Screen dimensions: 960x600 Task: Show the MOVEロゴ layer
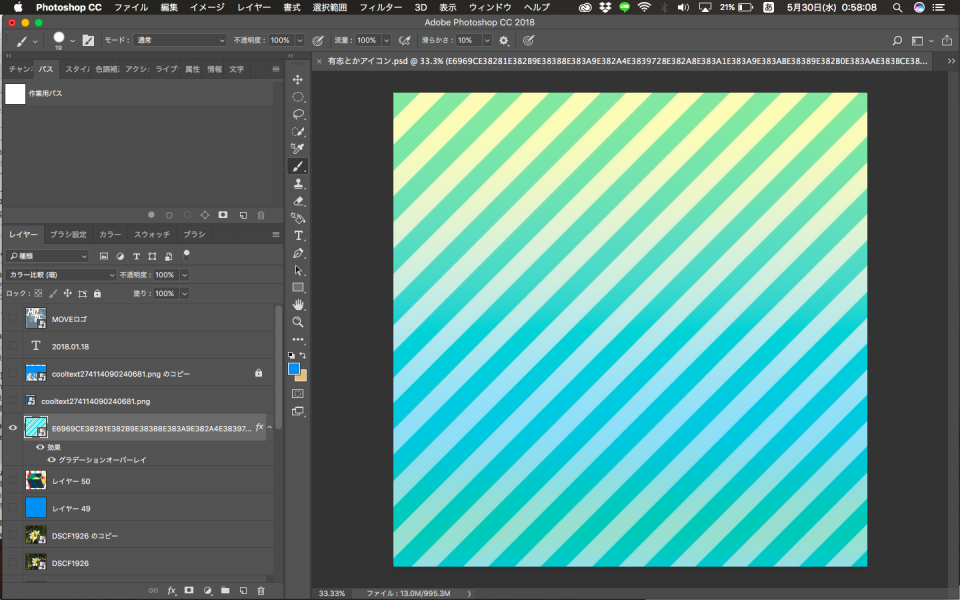click(x=13, y=319)
